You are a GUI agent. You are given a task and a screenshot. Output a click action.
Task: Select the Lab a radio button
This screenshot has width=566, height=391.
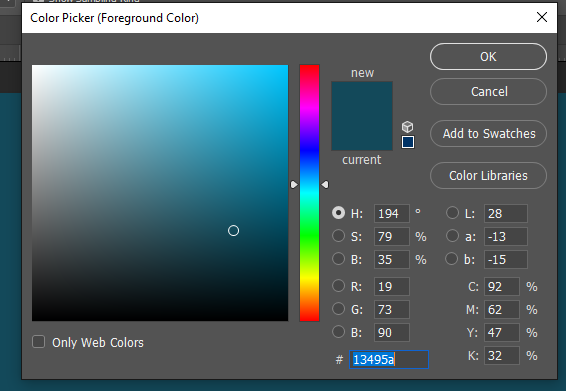pyautogui.click(x=452, y=236)
